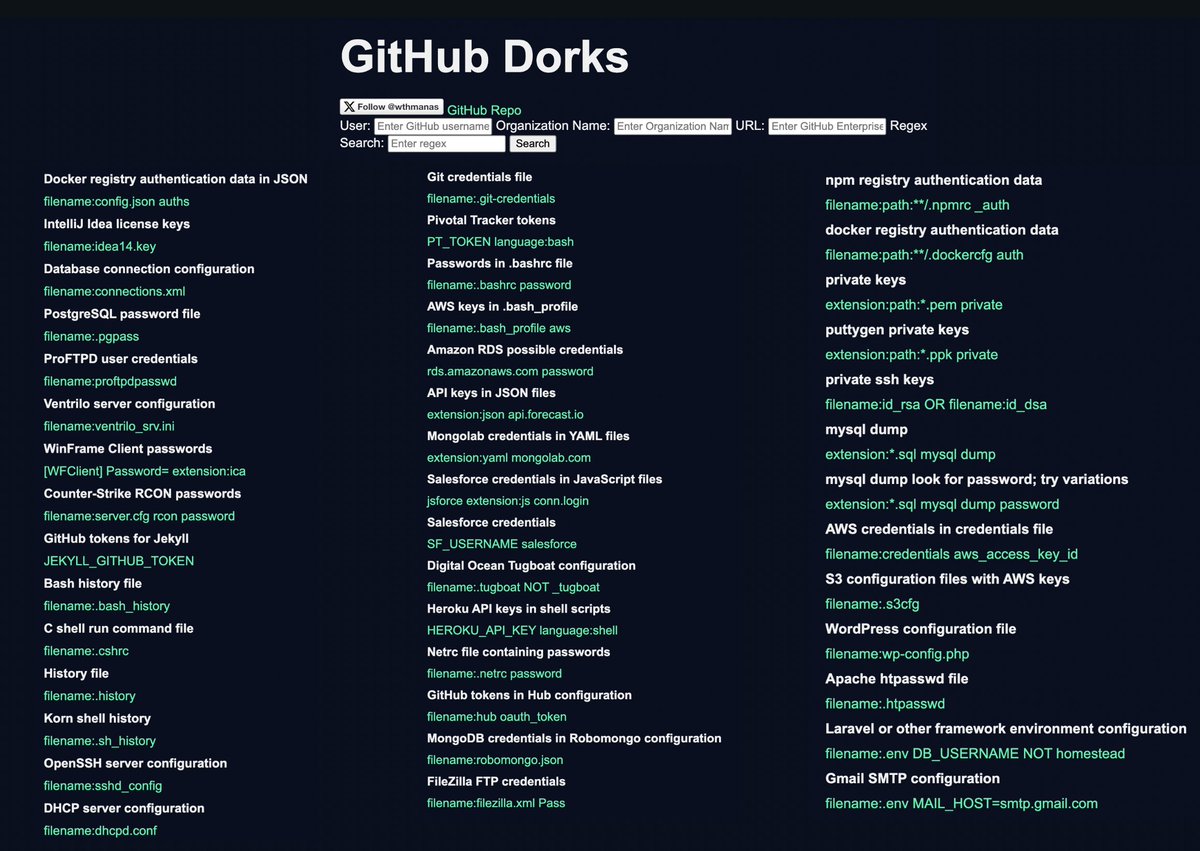Screen dimensions: 1200x851
Task: Open filename:server.cfg rcon password link
Action: point(139,516)
